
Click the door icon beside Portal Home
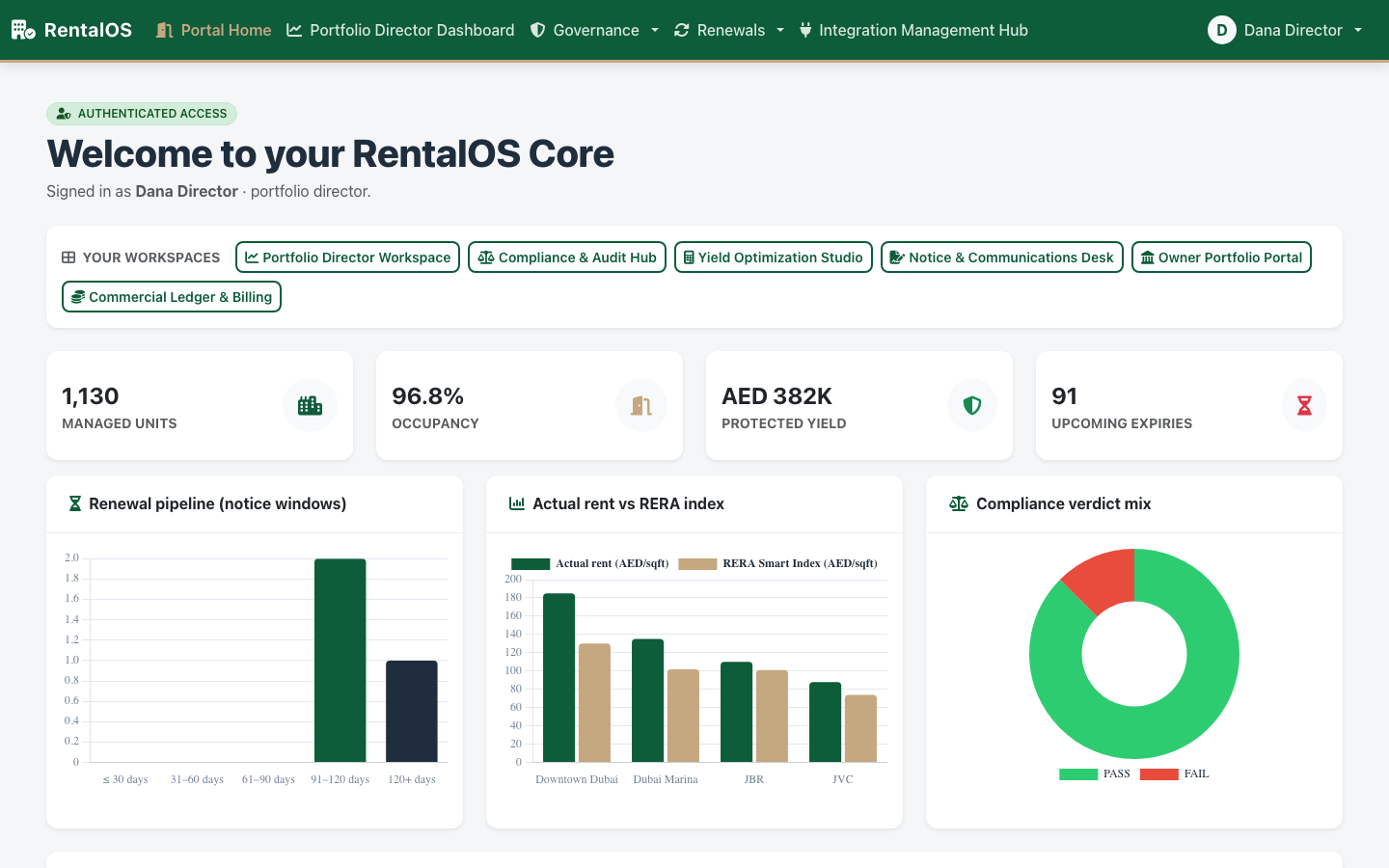(x=164, y=30)
